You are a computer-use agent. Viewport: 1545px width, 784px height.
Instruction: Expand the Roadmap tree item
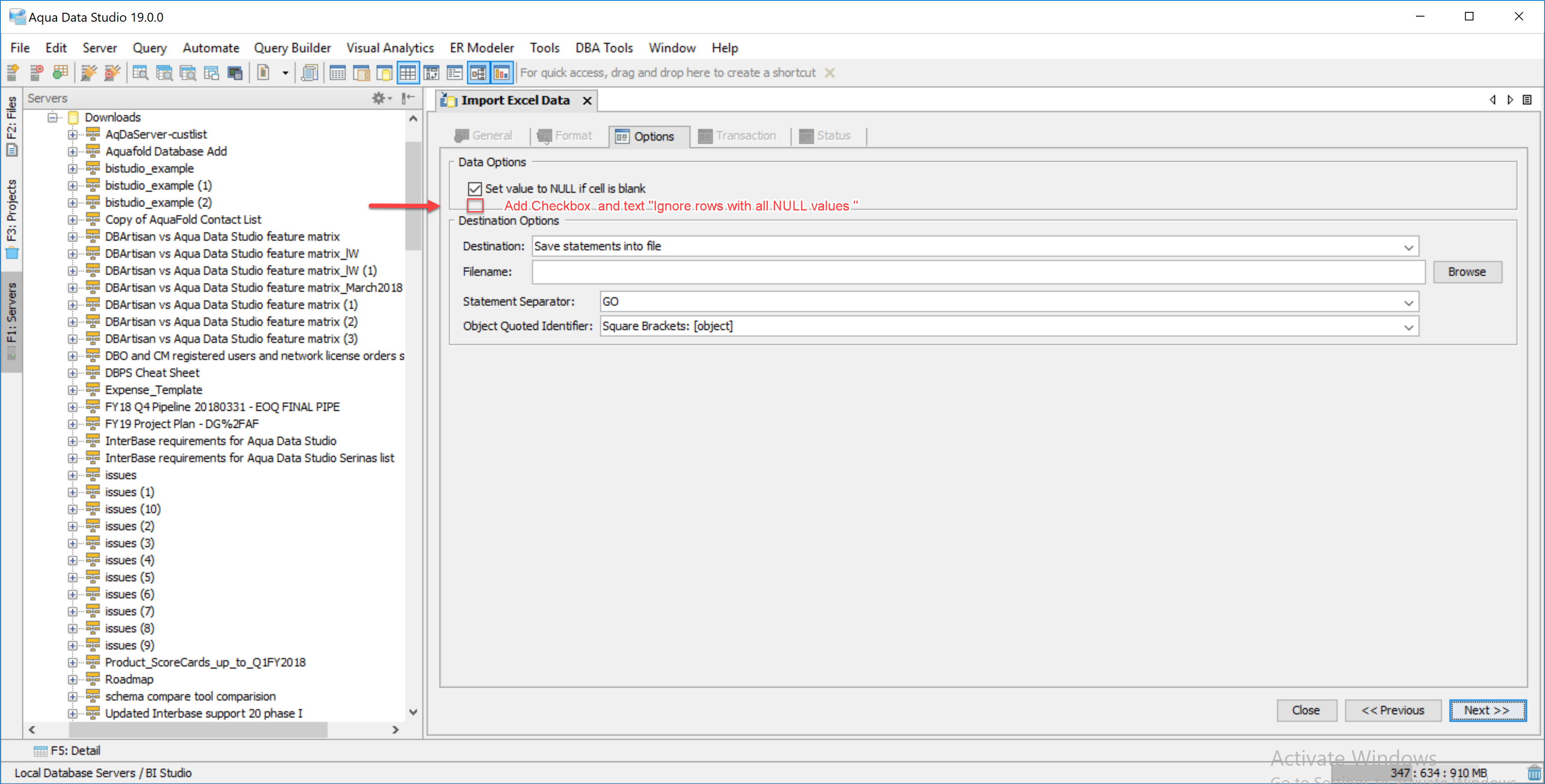pos(72,680)
